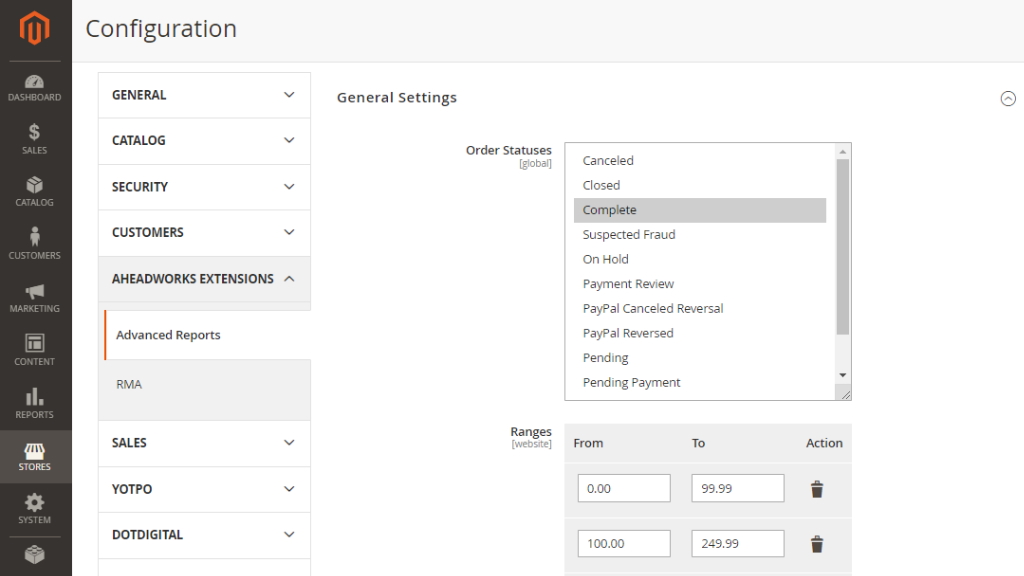Click the To field containing 99.99
This screenshot has width=1024, height=576.
[737, 488]
